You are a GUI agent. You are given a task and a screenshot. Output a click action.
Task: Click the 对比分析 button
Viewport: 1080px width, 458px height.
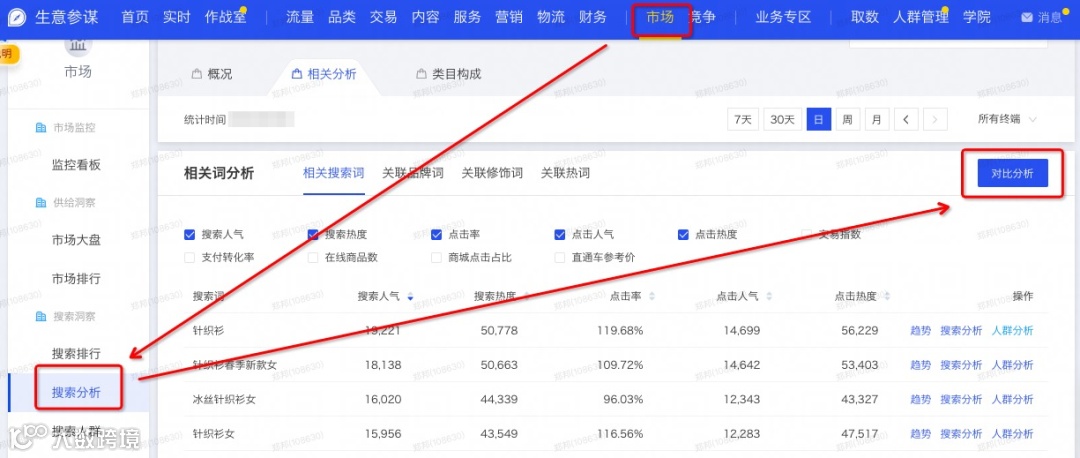click(1012, 174)
